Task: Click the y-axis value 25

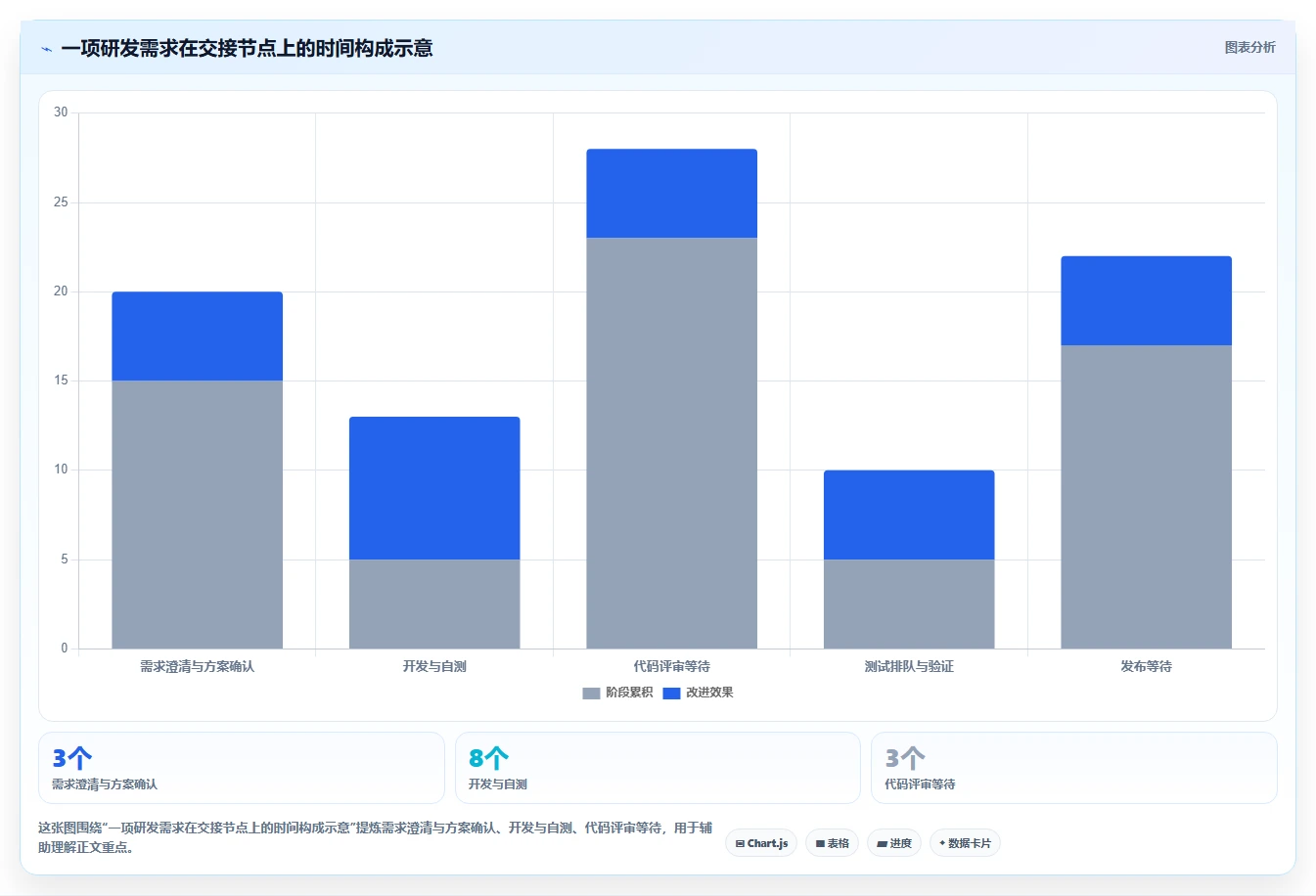Action: [x=61, y=202]
